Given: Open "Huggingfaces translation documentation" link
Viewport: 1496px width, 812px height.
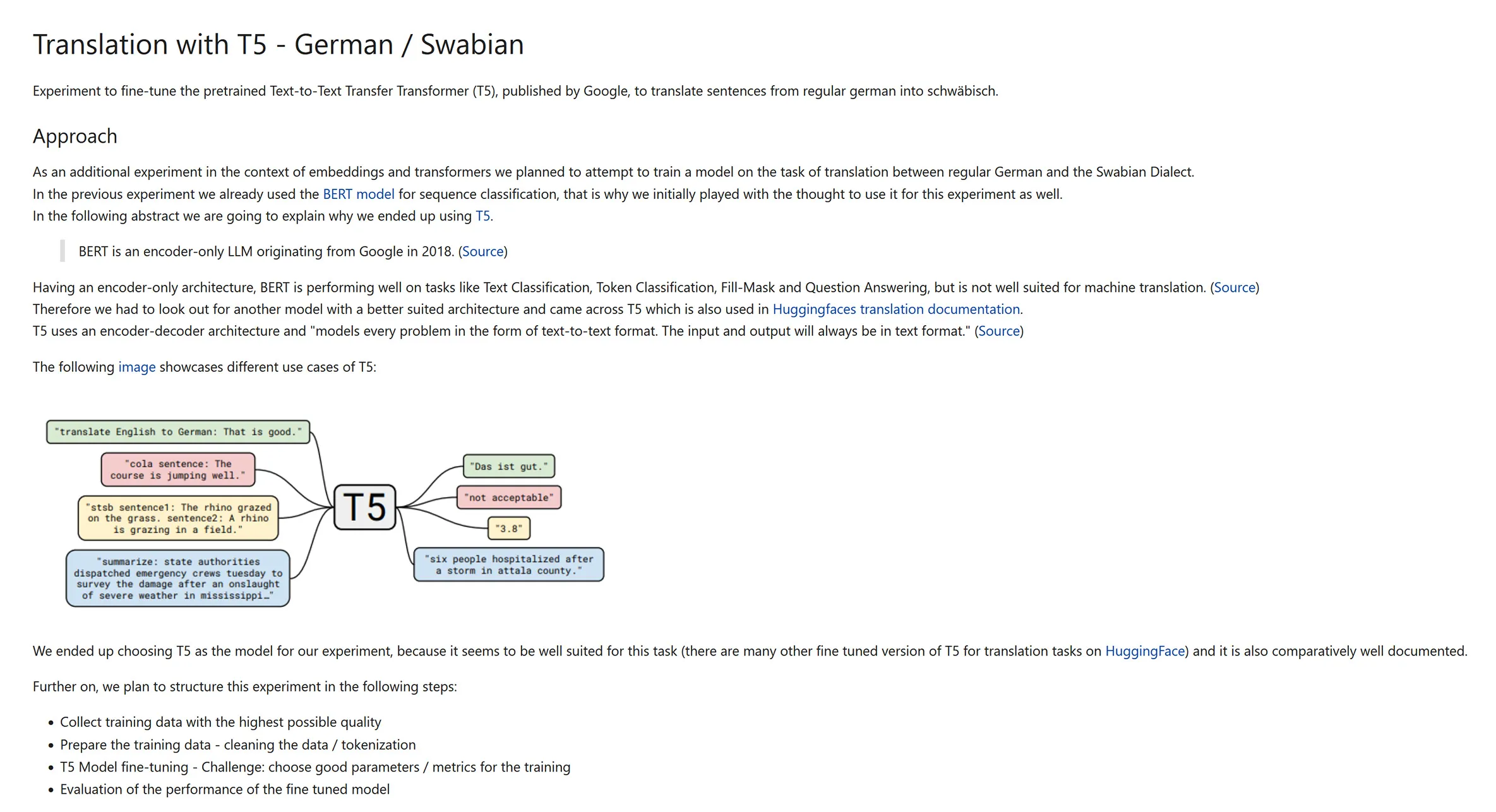Looking at the screenshot, I should 895,309.
